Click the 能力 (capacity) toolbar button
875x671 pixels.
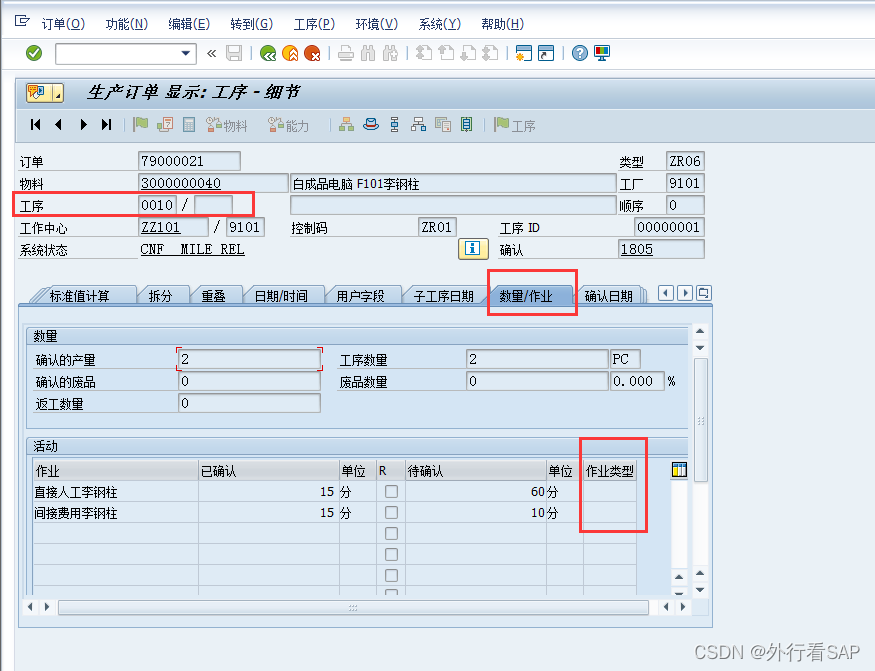[x=289, y=125]
